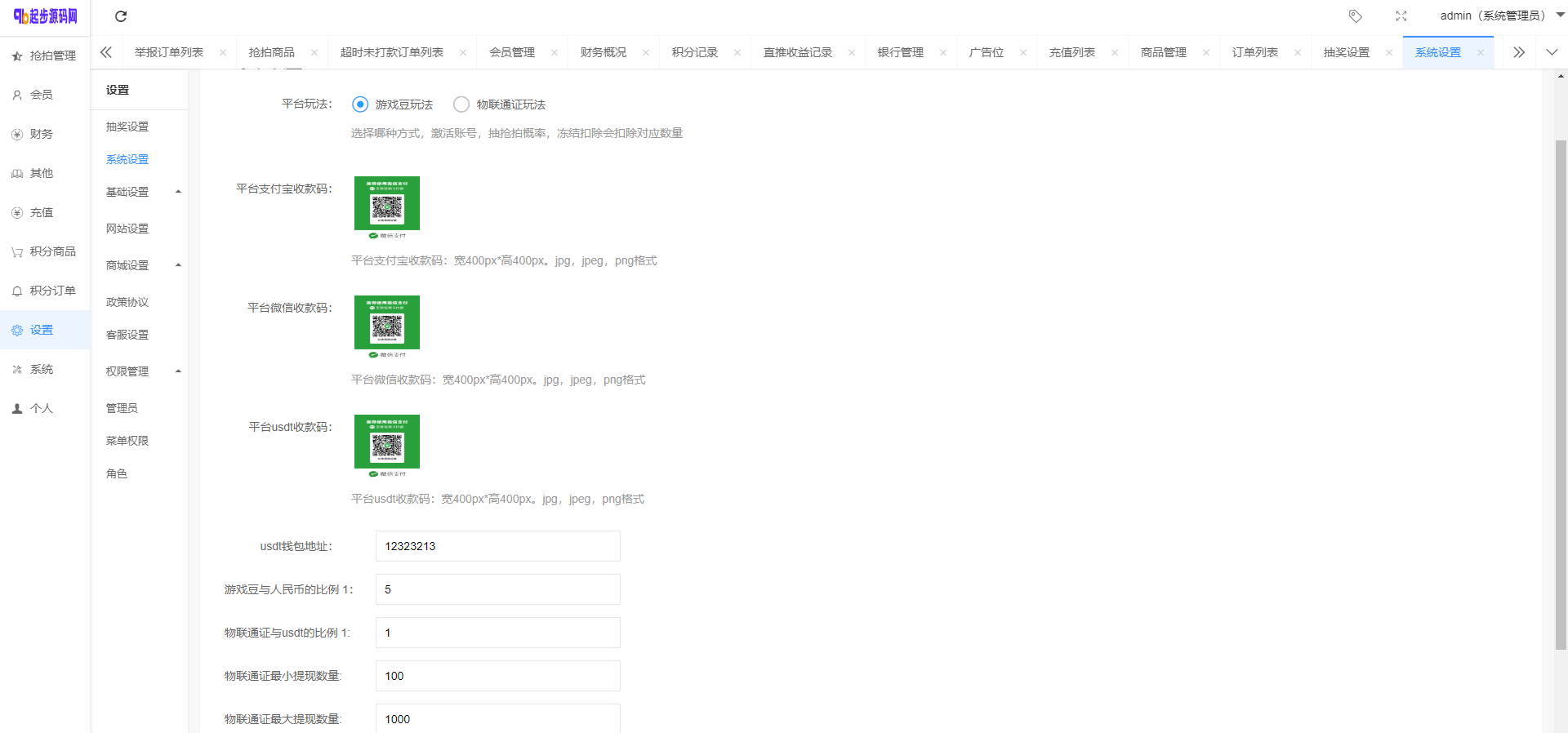Open 角色 in the settings submenu
Viewport: 1568px width, 733px height.
pyautogui.click(x=117, y=473)
